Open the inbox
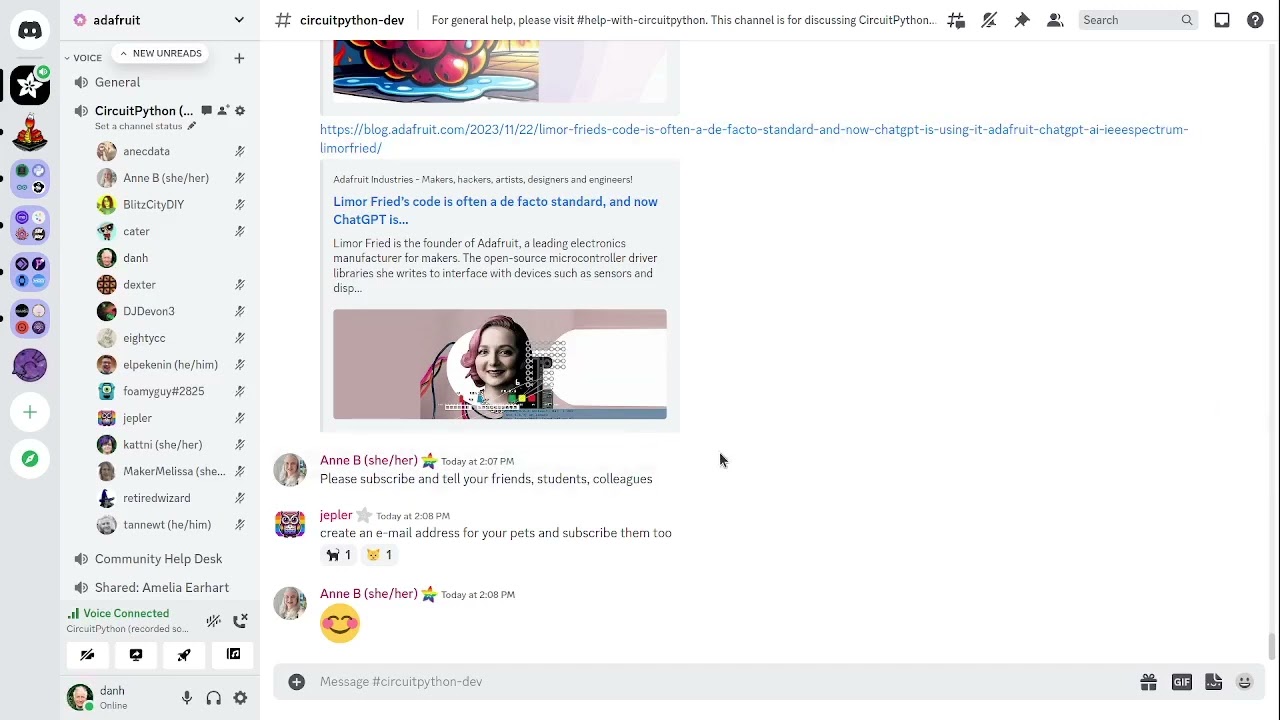Viewport: 1280px width, 720px height. click(1222, 20)
